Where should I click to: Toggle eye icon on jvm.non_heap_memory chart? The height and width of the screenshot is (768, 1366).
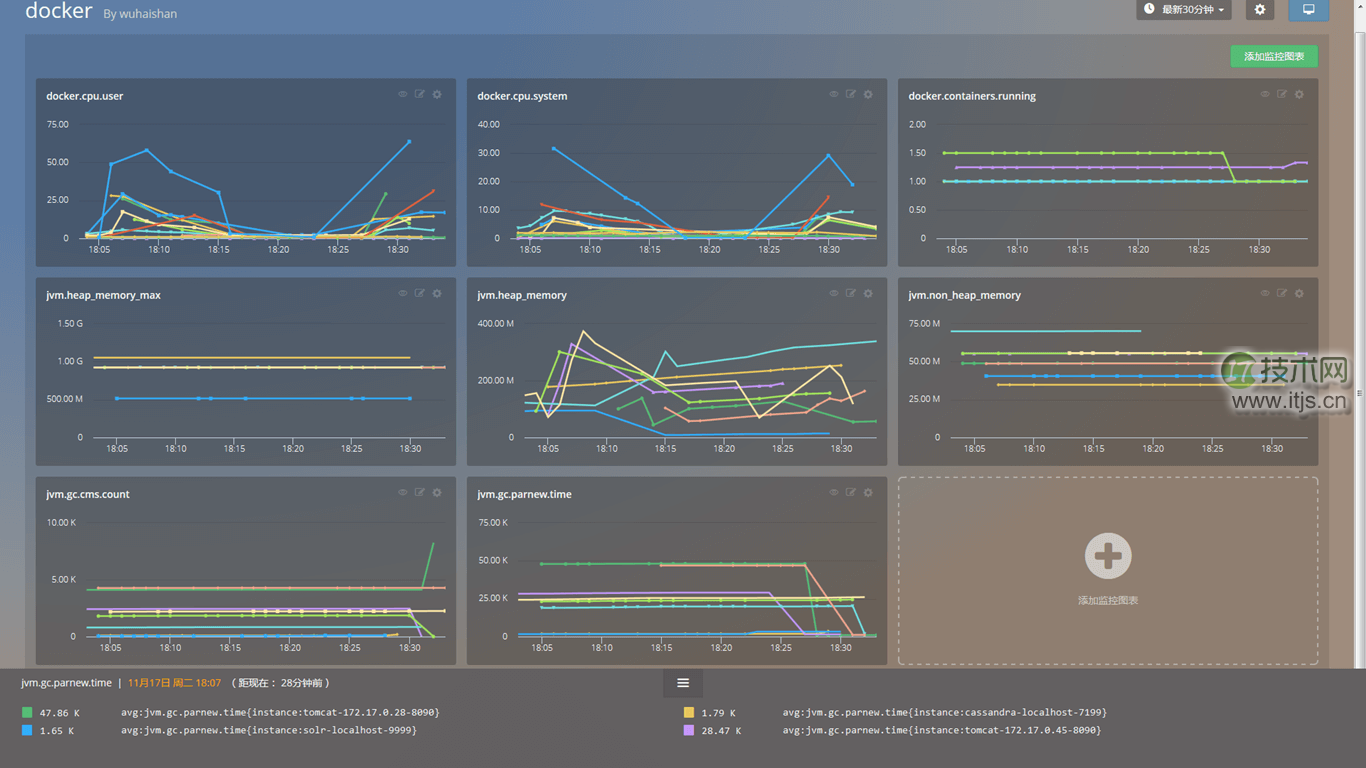tap(1265, 294)
